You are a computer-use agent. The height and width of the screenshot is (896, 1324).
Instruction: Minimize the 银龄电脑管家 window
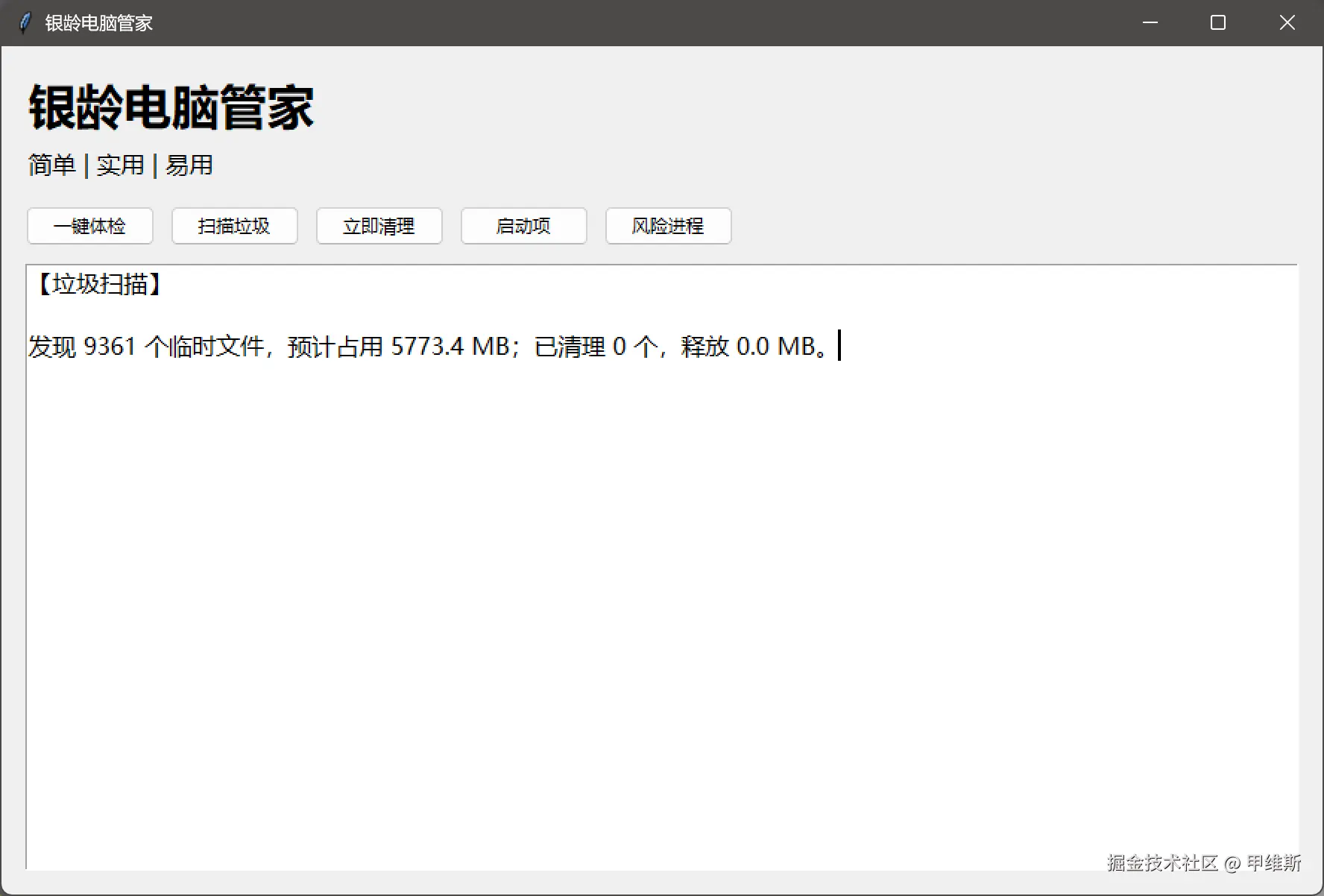(1150, 22)
